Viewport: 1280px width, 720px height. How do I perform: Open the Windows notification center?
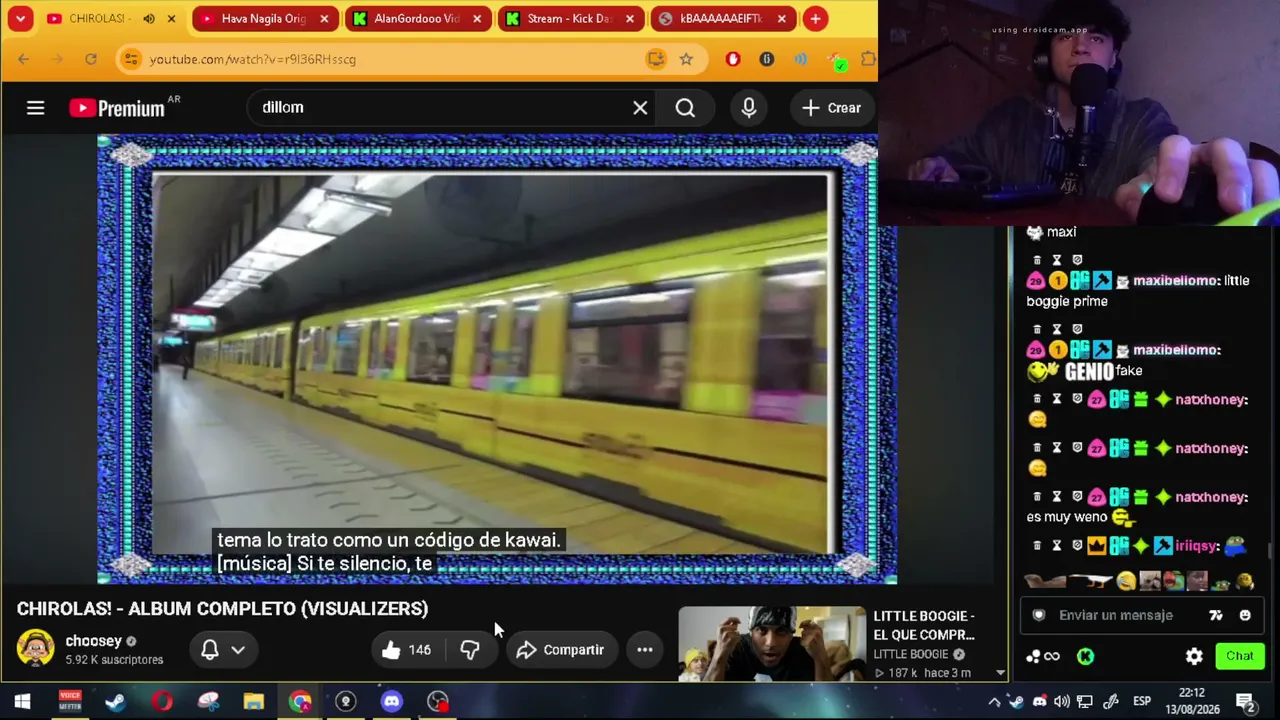pos(1246,701)
